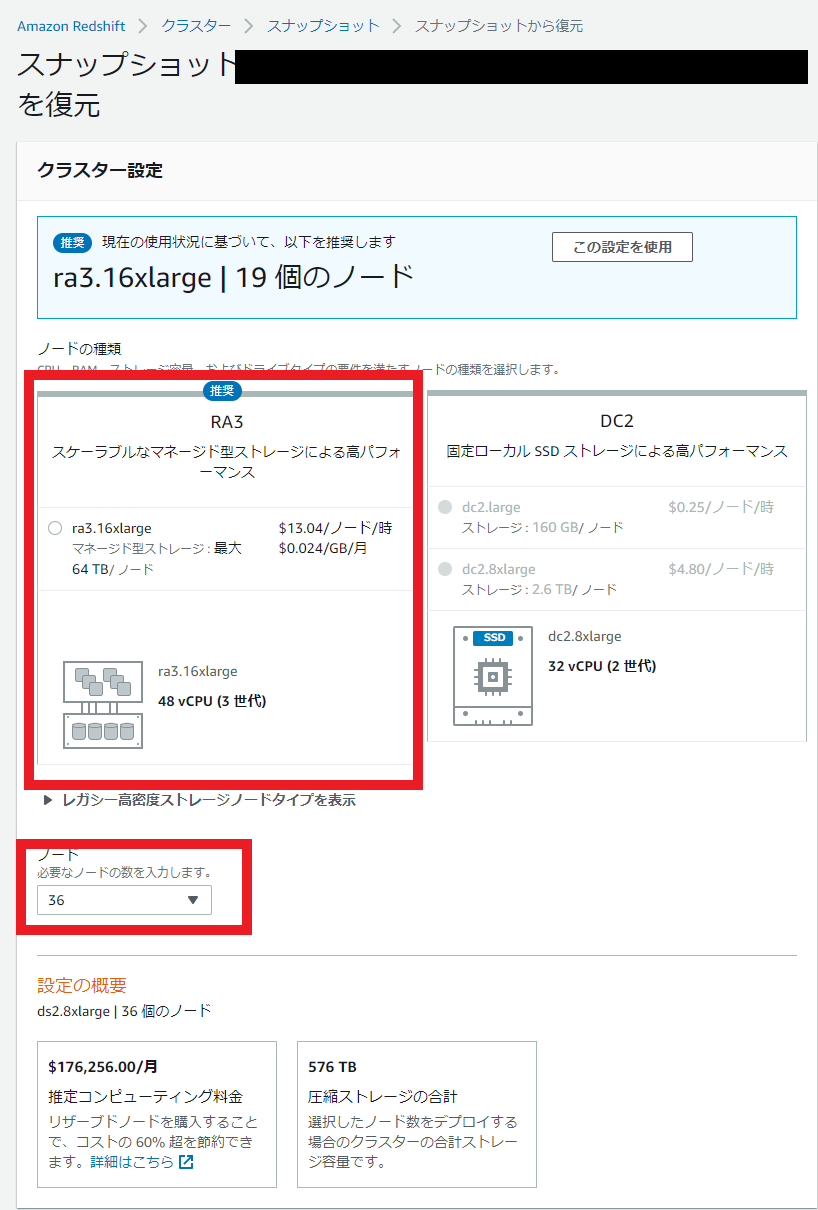Click the 推奨 badge in the recommendation banner
Viewport: 818px width, 1210px height.
point(73,243)
